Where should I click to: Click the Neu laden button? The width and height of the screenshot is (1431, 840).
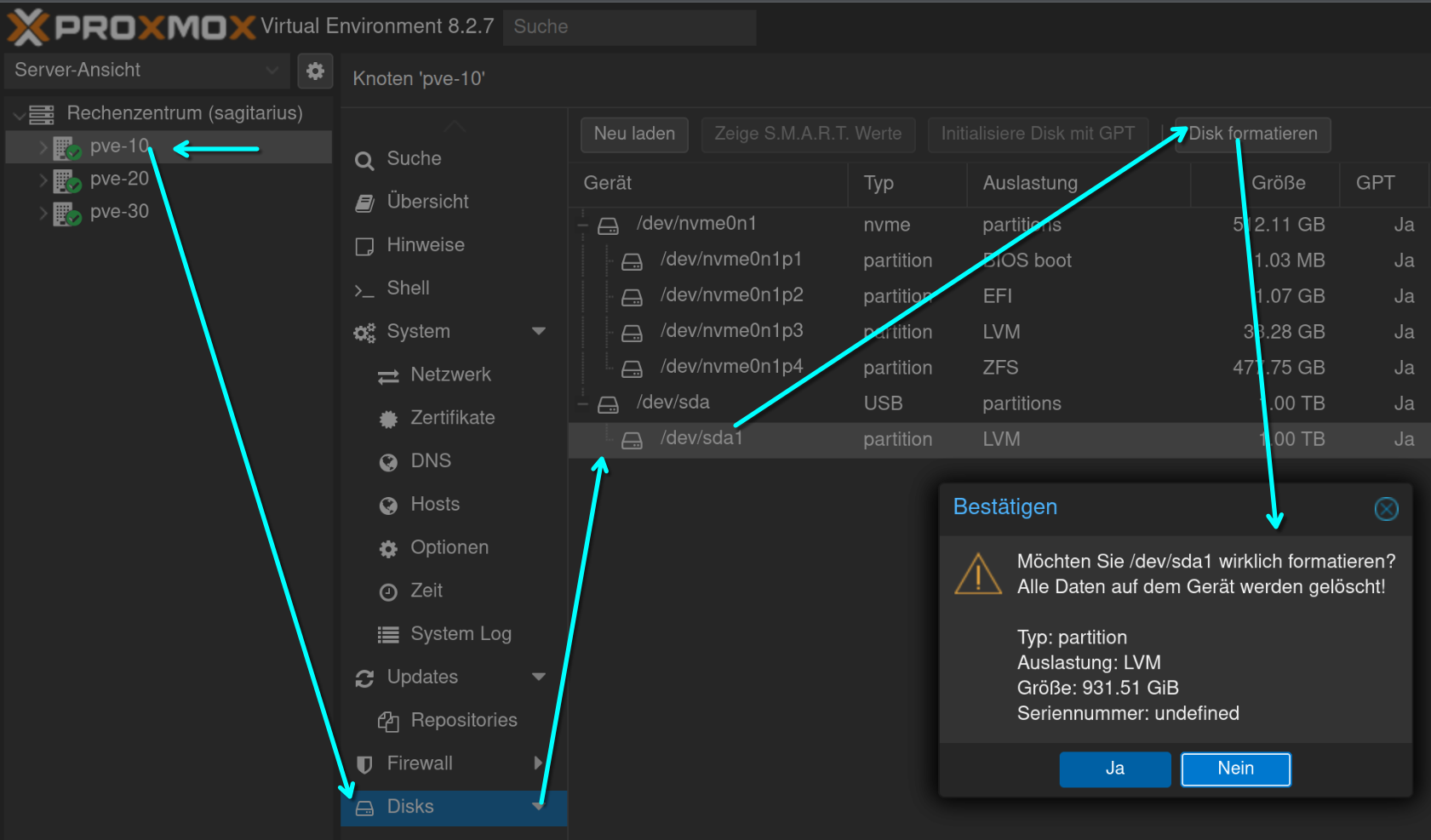635,134
